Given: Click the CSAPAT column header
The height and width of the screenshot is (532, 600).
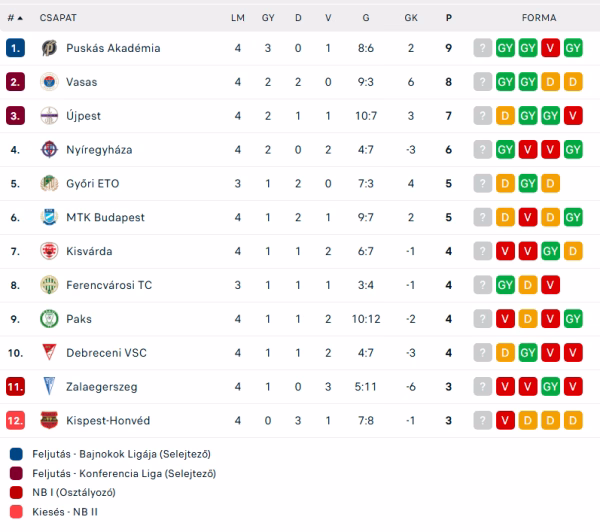Looking at the screenshot, I should [58, 18].
